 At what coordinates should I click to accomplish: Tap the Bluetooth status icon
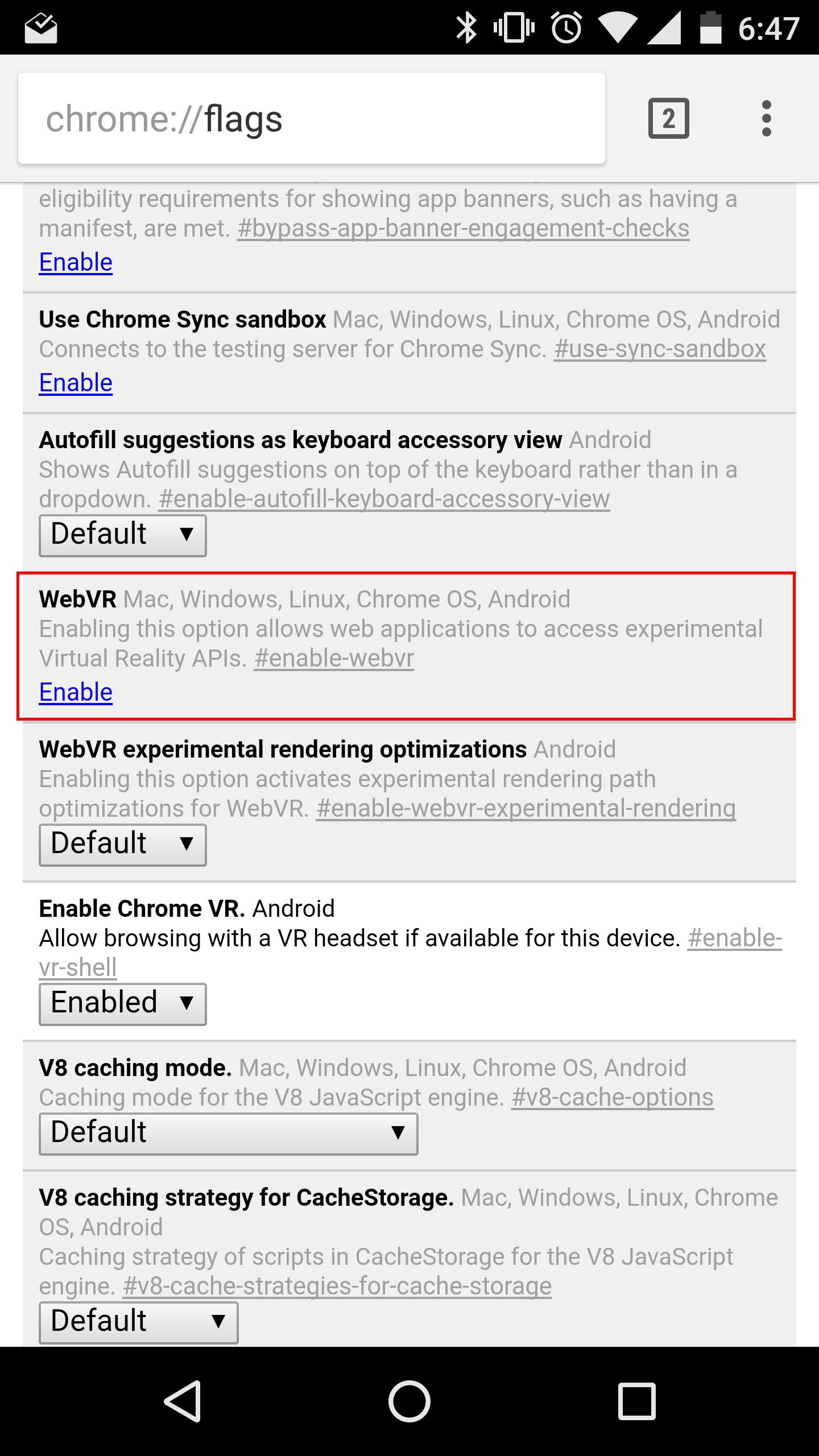click(x=466, y=27)
